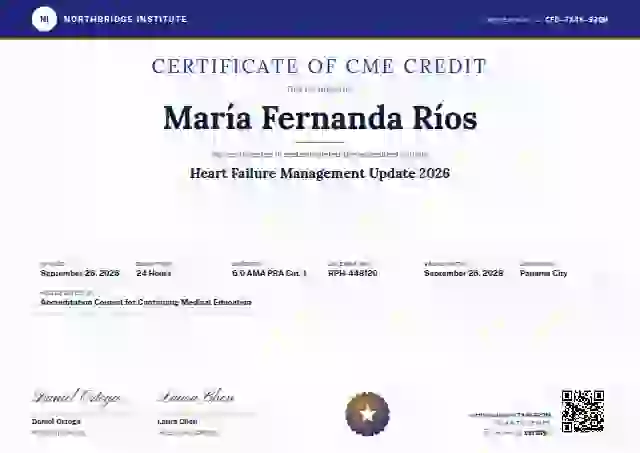Click the QR code for verification
Viewport: 640px width, 453px height.
click(582, 411)
